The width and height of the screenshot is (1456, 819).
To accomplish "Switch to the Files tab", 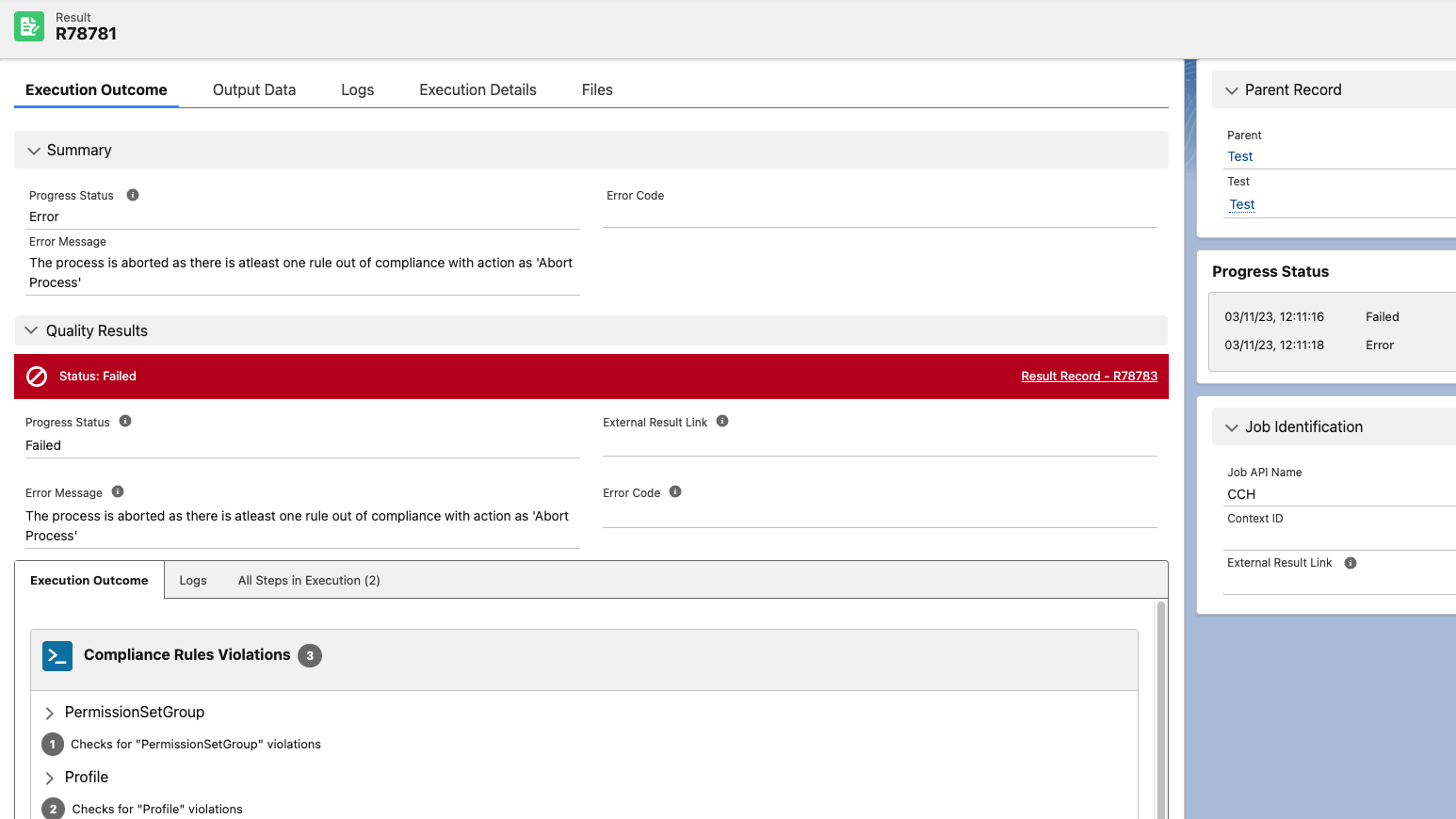I will coord(597,89).
